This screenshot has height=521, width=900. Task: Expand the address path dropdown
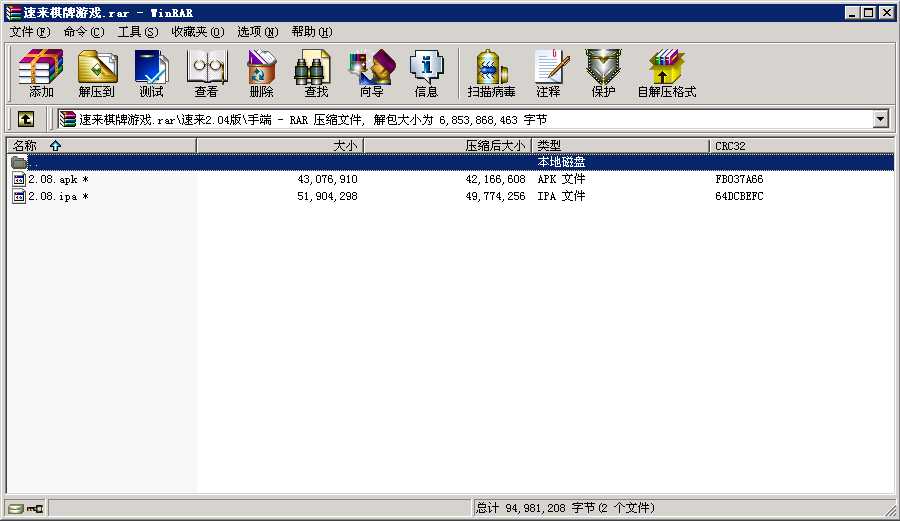880,119
